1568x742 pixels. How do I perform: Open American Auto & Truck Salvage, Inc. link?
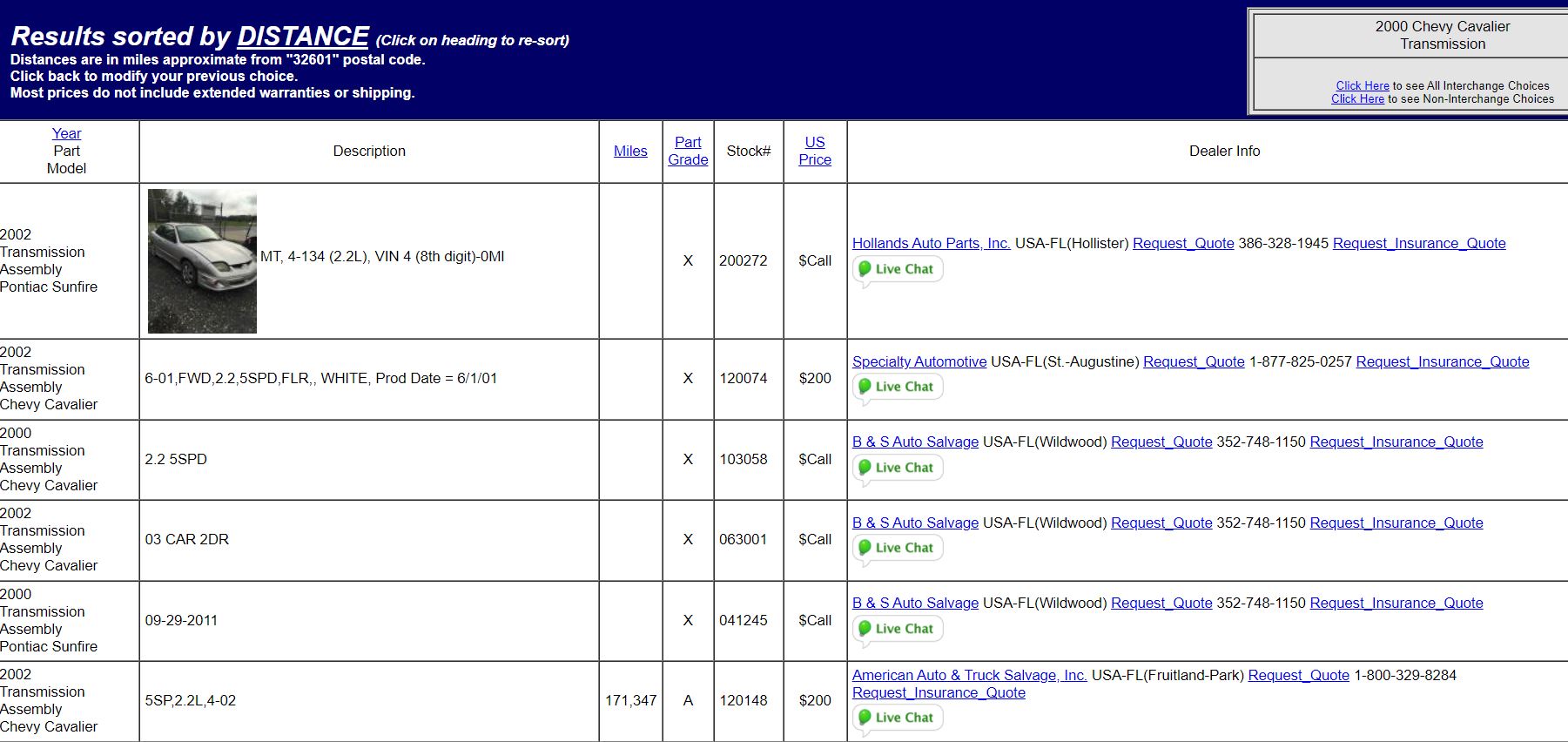pos(969,675)
